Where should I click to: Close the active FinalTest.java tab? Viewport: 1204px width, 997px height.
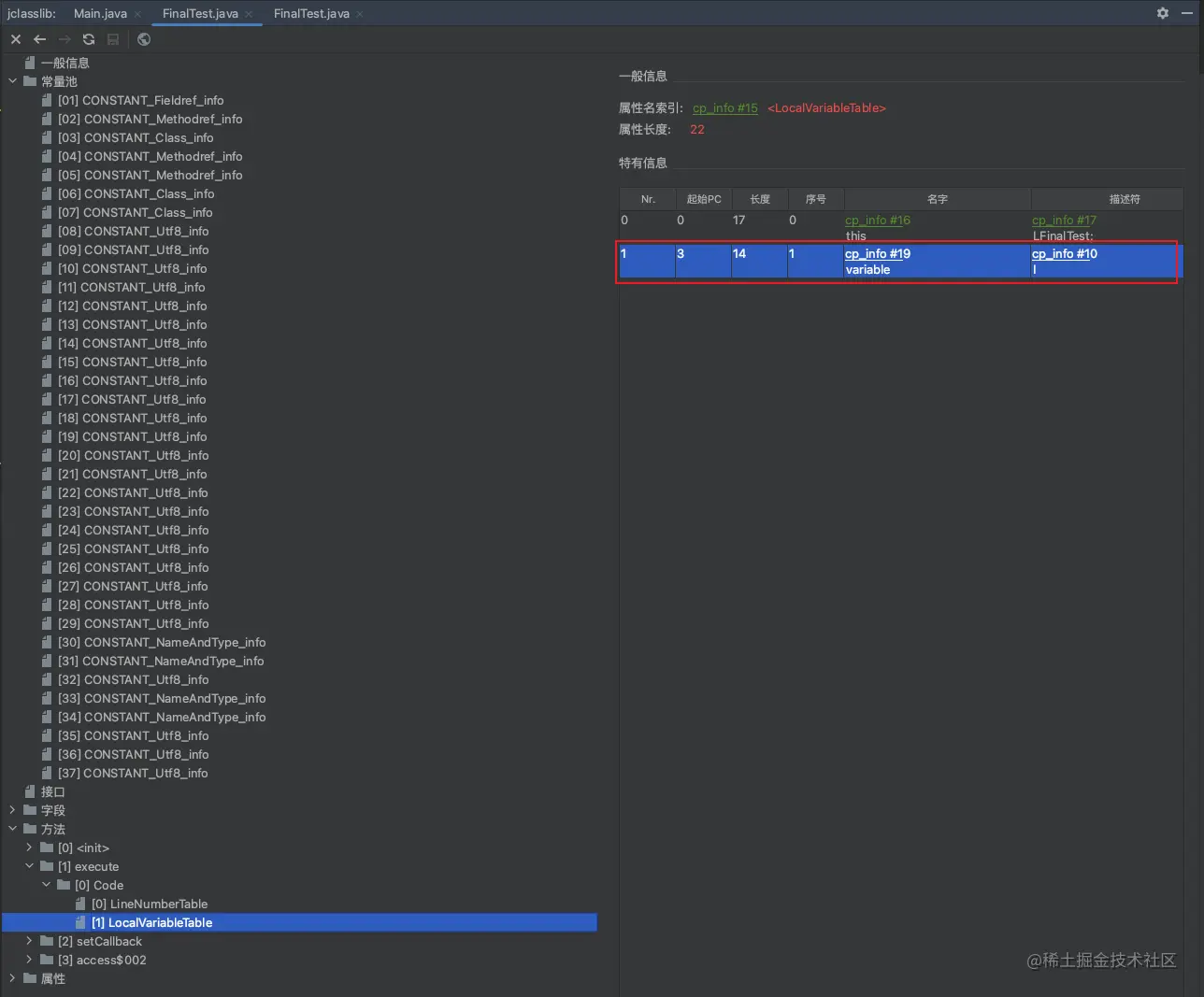tap(249, 14)
